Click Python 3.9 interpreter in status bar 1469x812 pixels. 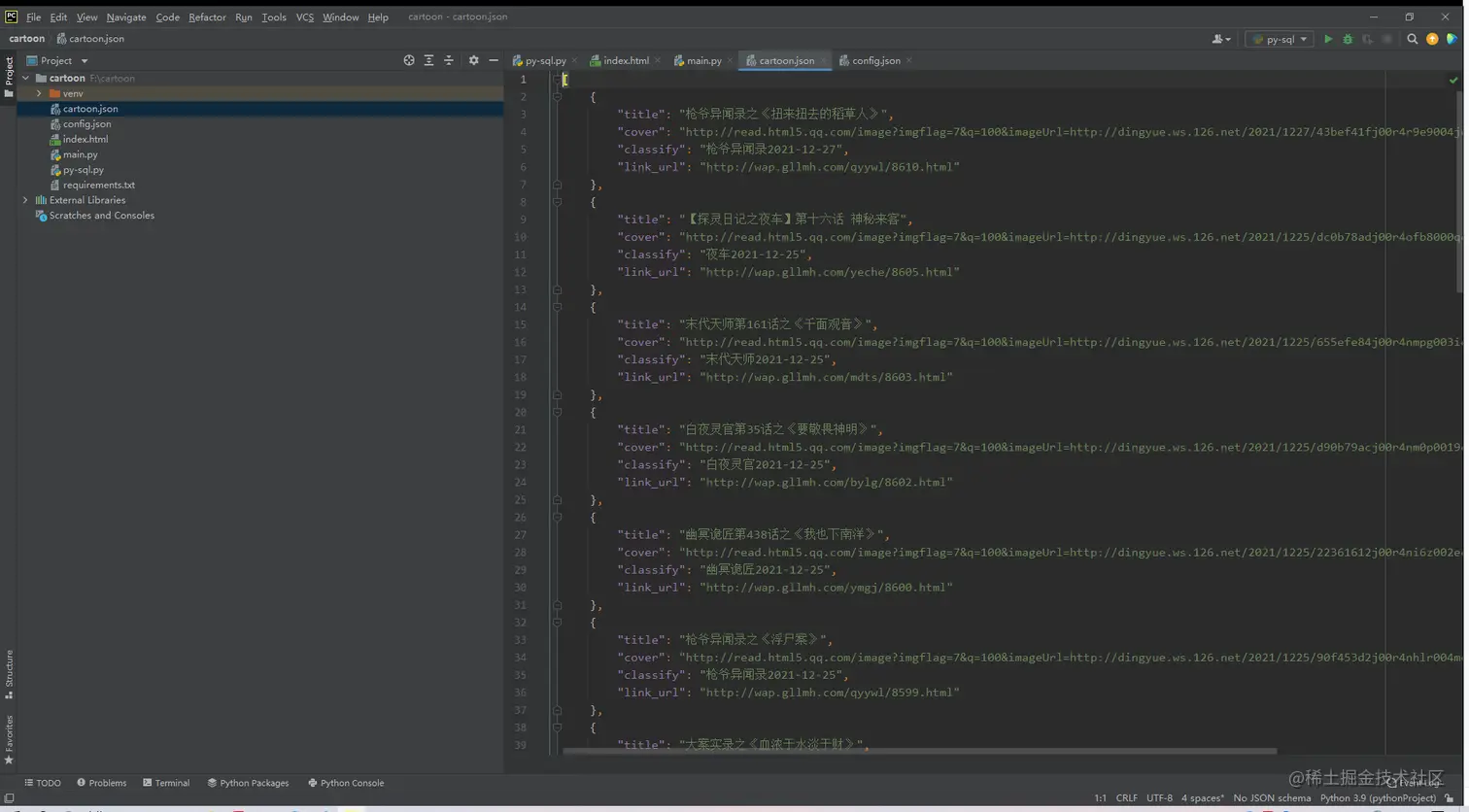(x=1377, y=798)
